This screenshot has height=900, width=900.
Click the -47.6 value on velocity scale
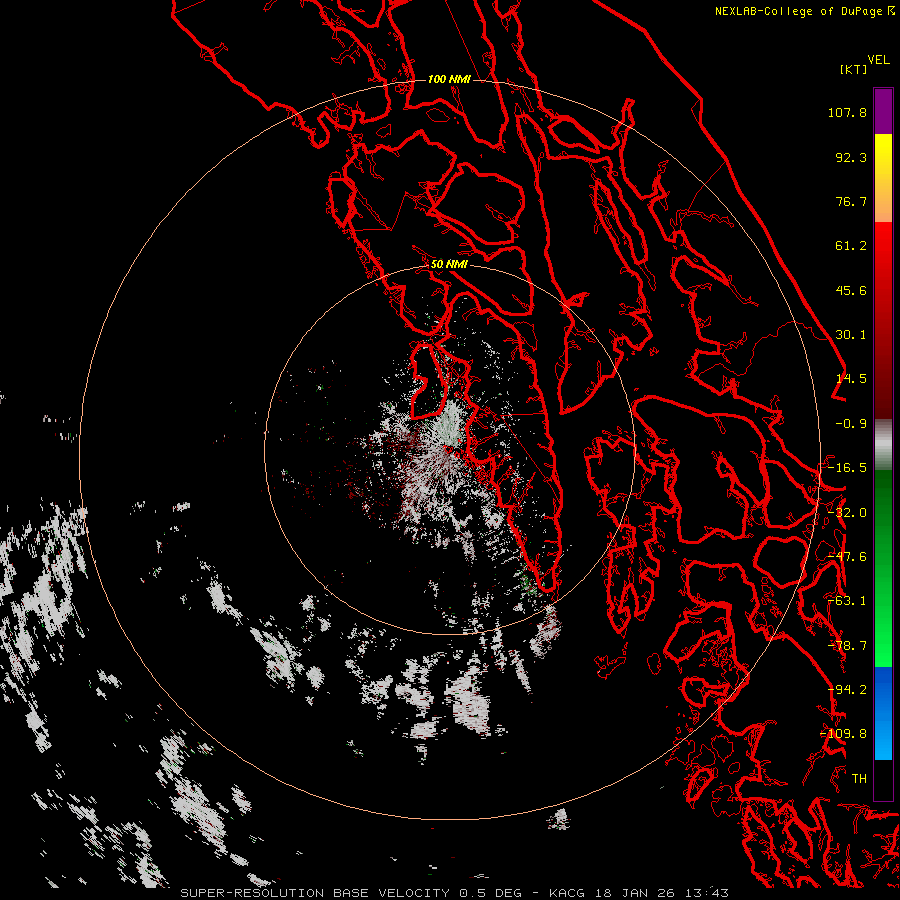[847, 557]
